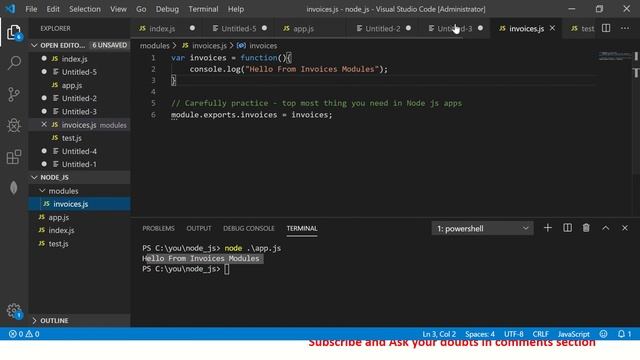Select the invoices.js editor tab
The image size is (640, 360).
pos(526,29)
